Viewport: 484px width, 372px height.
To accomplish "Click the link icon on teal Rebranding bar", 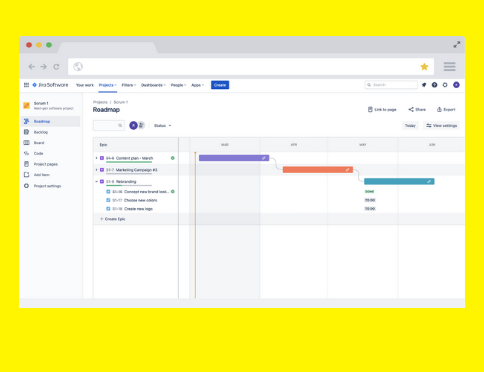I will tap(429, 181).
